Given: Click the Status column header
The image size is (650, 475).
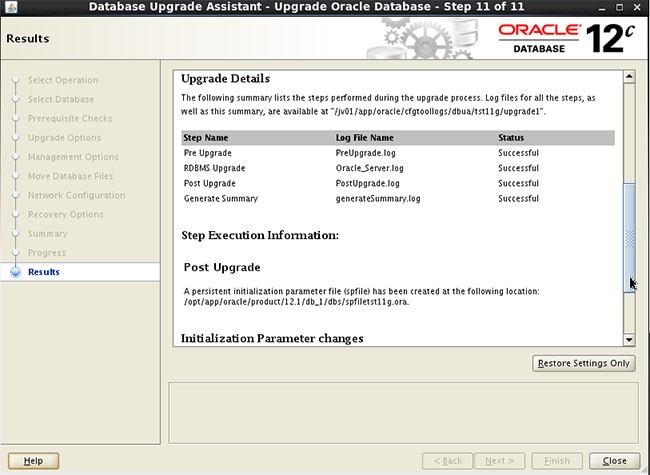Looking at the screenshot, I should (x=511, y=138).
